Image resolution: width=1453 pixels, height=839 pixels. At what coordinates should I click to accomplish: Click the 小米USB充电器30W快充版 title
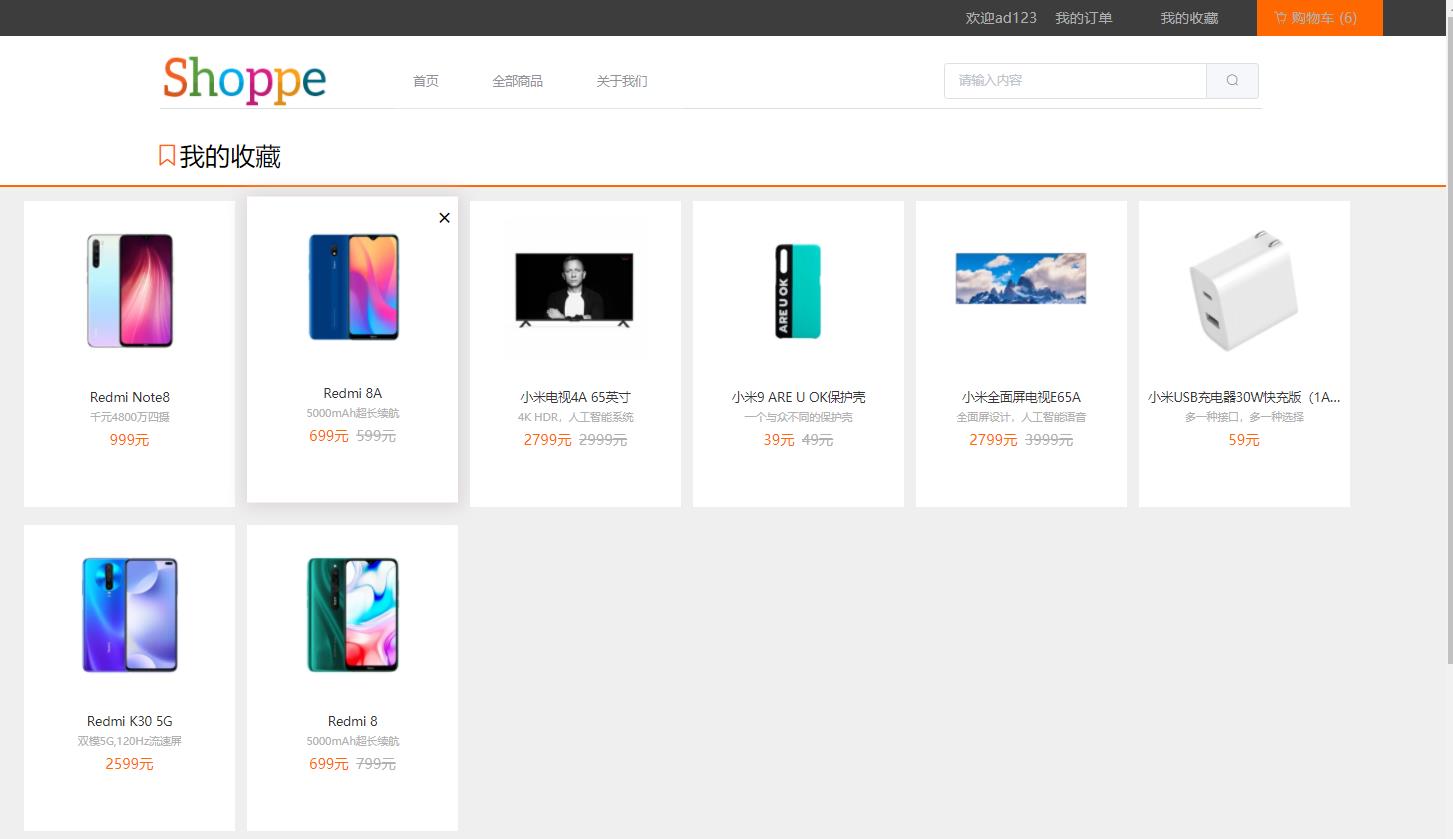[1244, 397]
